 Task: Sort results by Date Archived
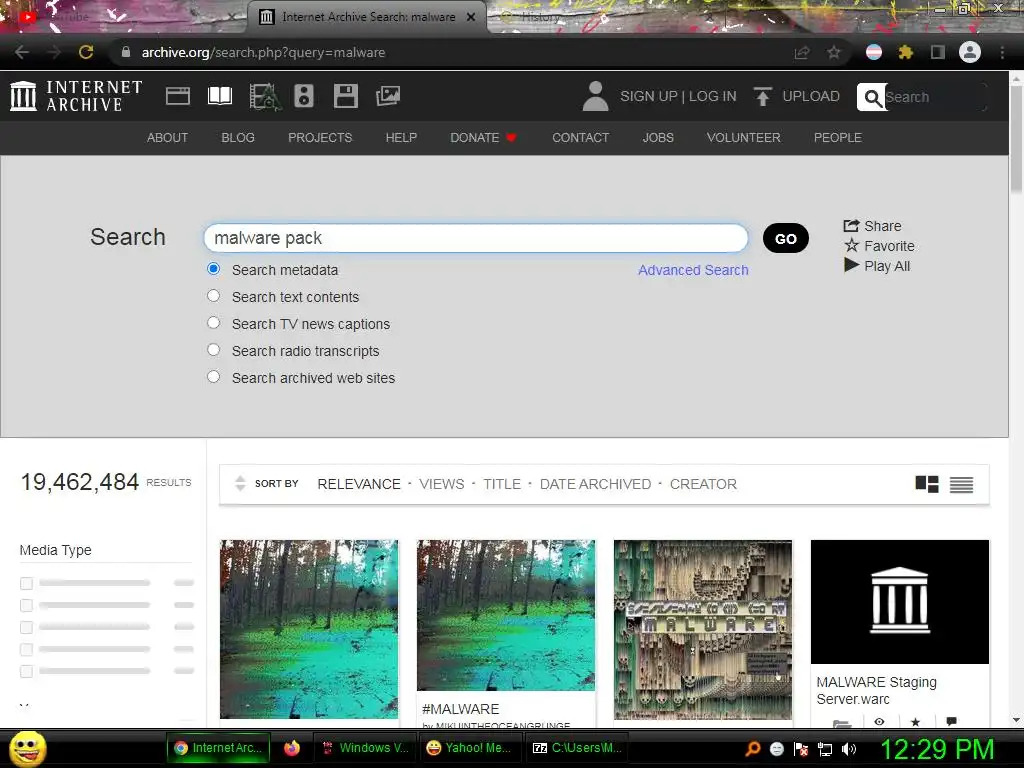pyautogui.click(x=595, y=484)
